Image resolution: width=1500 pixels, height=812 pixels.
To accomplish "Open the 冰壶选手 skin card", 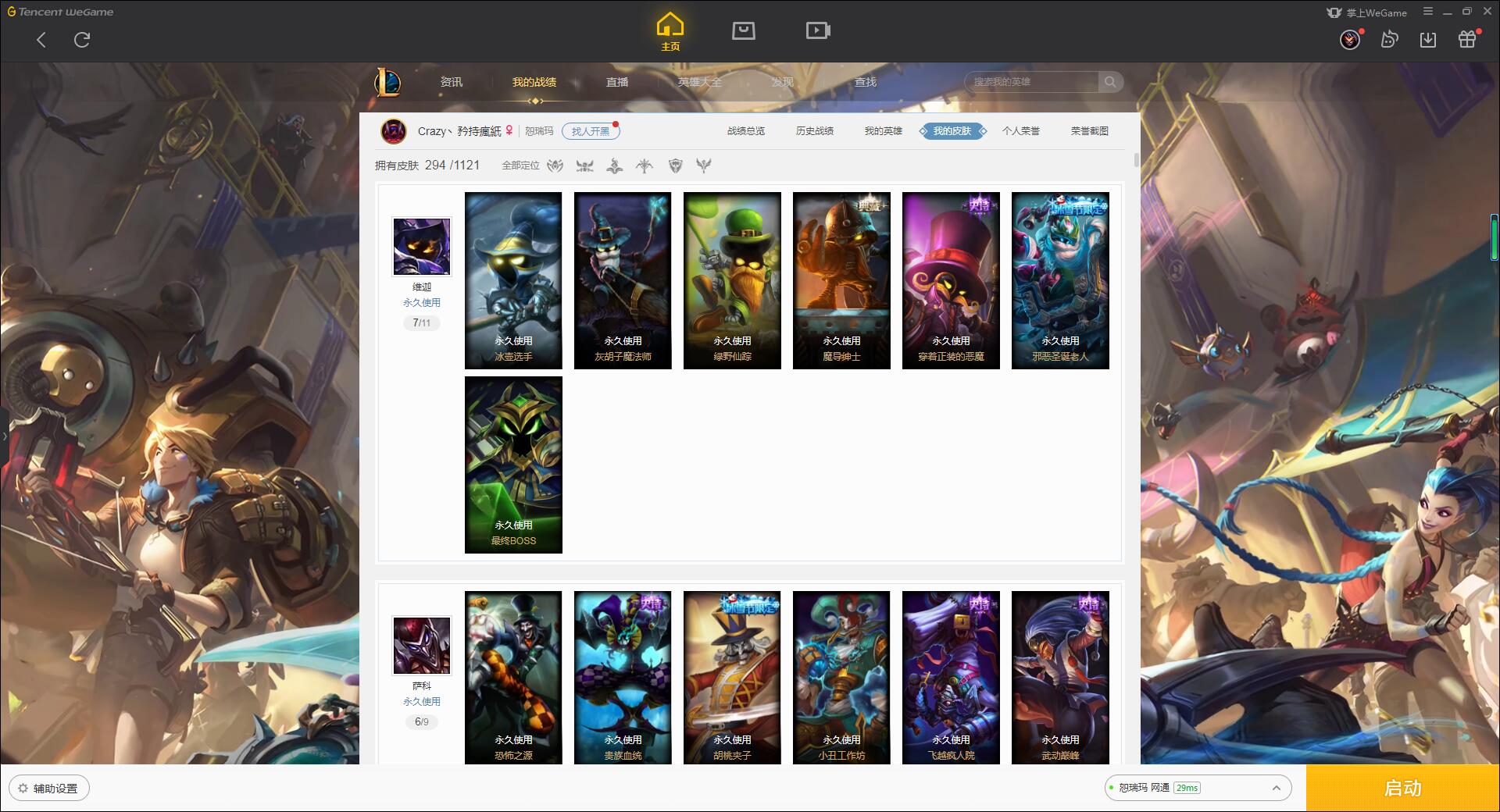I will [513, 280].
